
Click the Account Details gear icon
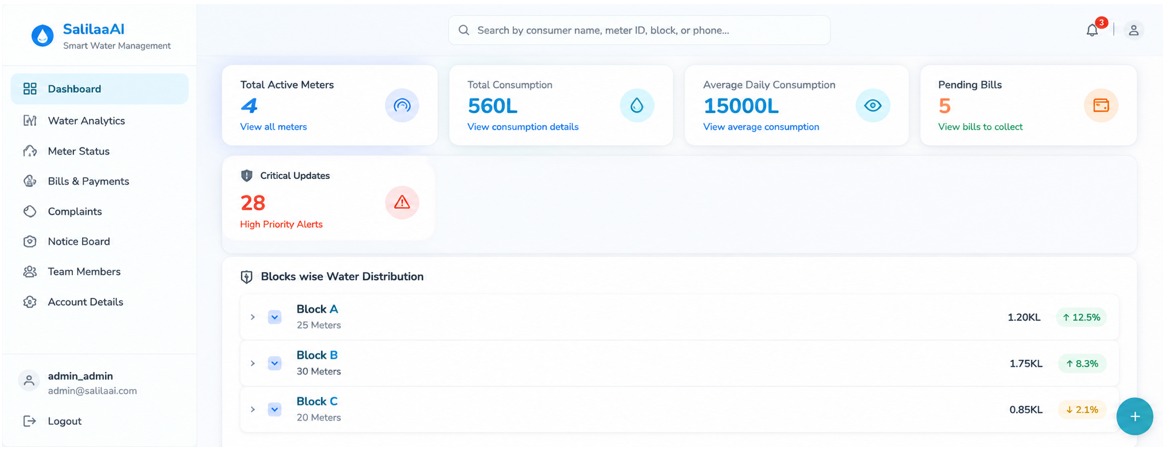click(x=30, y=302)
